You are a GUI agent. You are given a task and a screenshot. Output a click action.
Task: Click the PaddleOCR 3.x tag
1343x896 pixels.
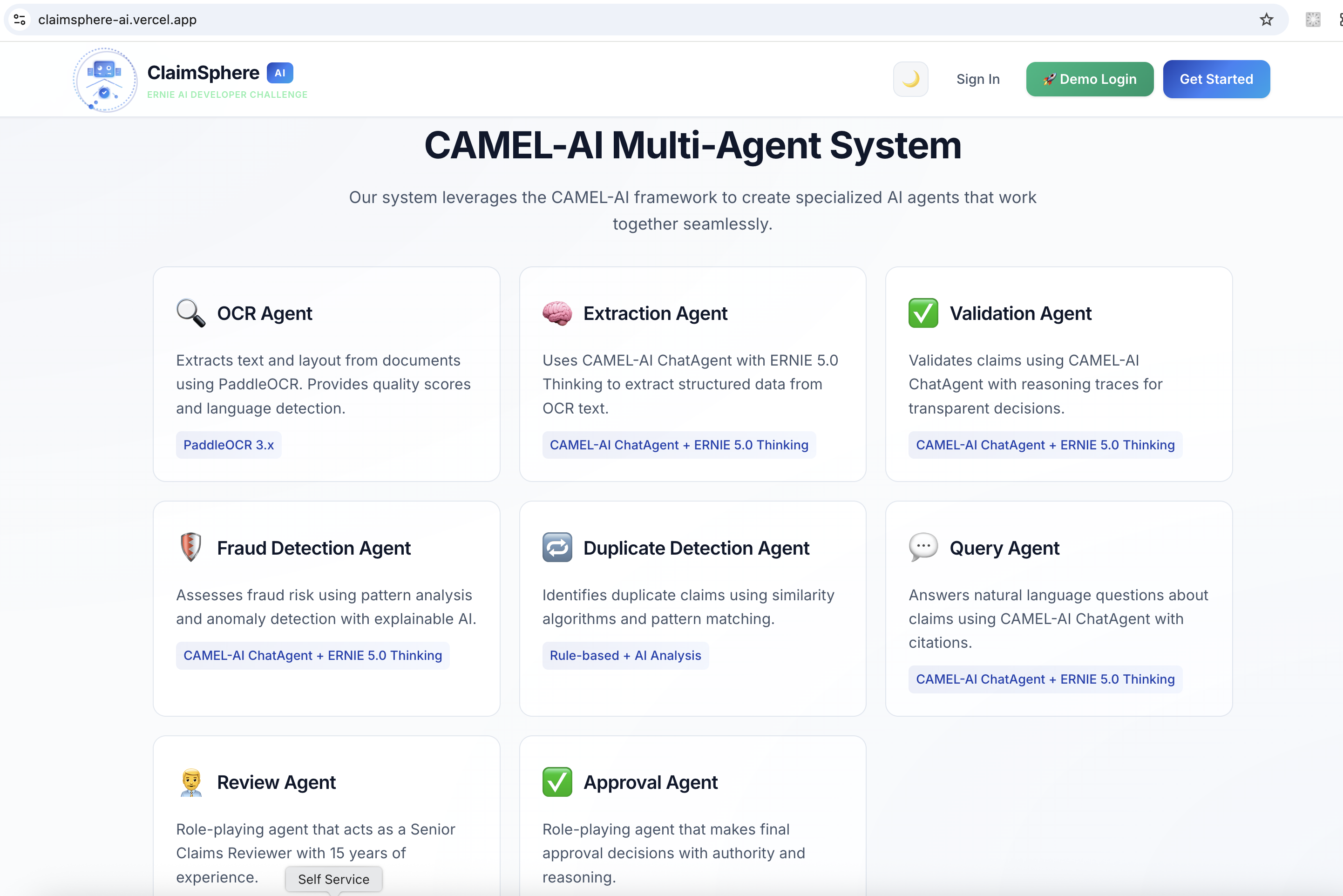coord(229,445)
